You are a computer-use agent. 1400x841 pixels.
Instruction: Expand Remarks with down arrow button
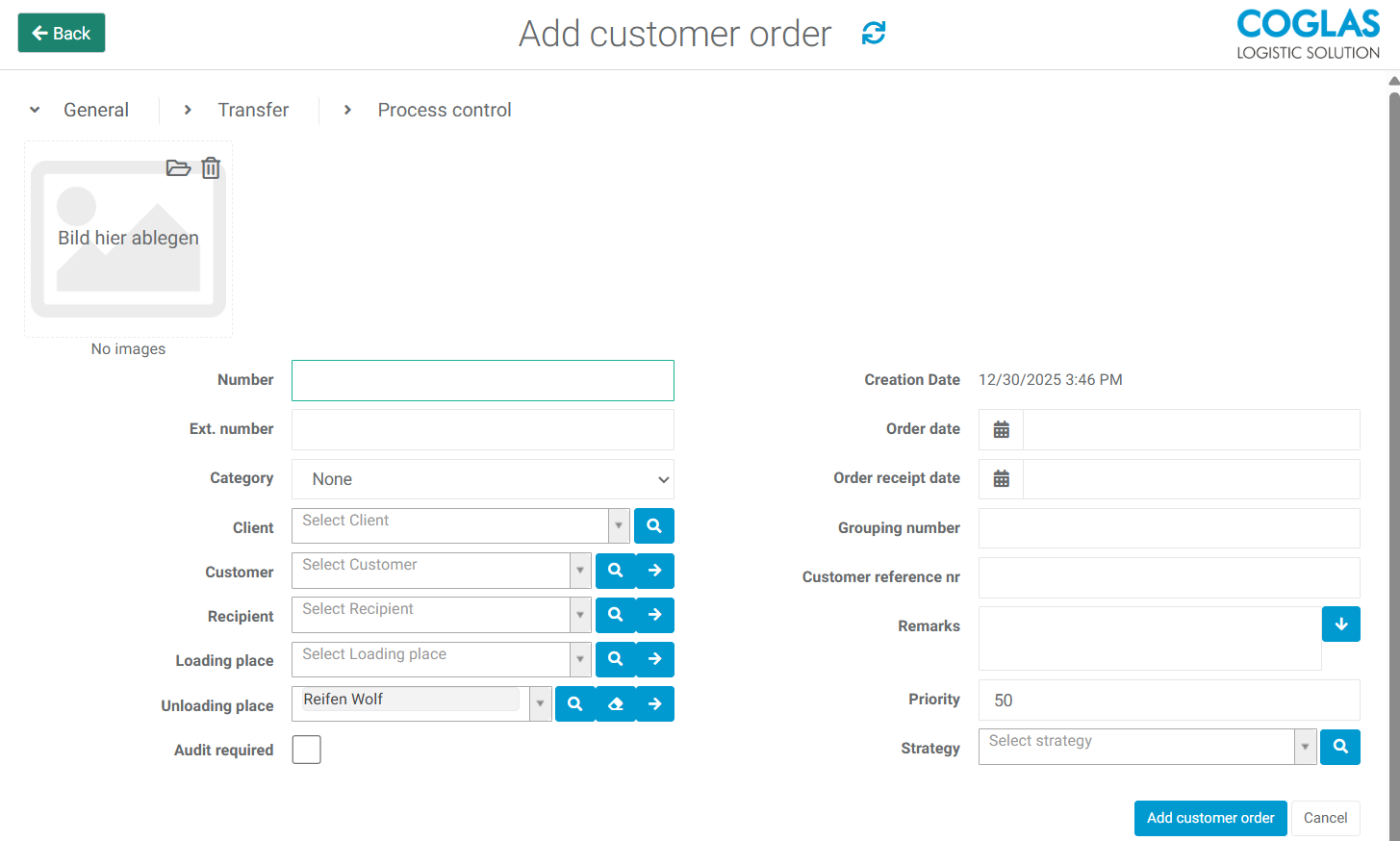pyautogui.click(x=1340, y=624)
